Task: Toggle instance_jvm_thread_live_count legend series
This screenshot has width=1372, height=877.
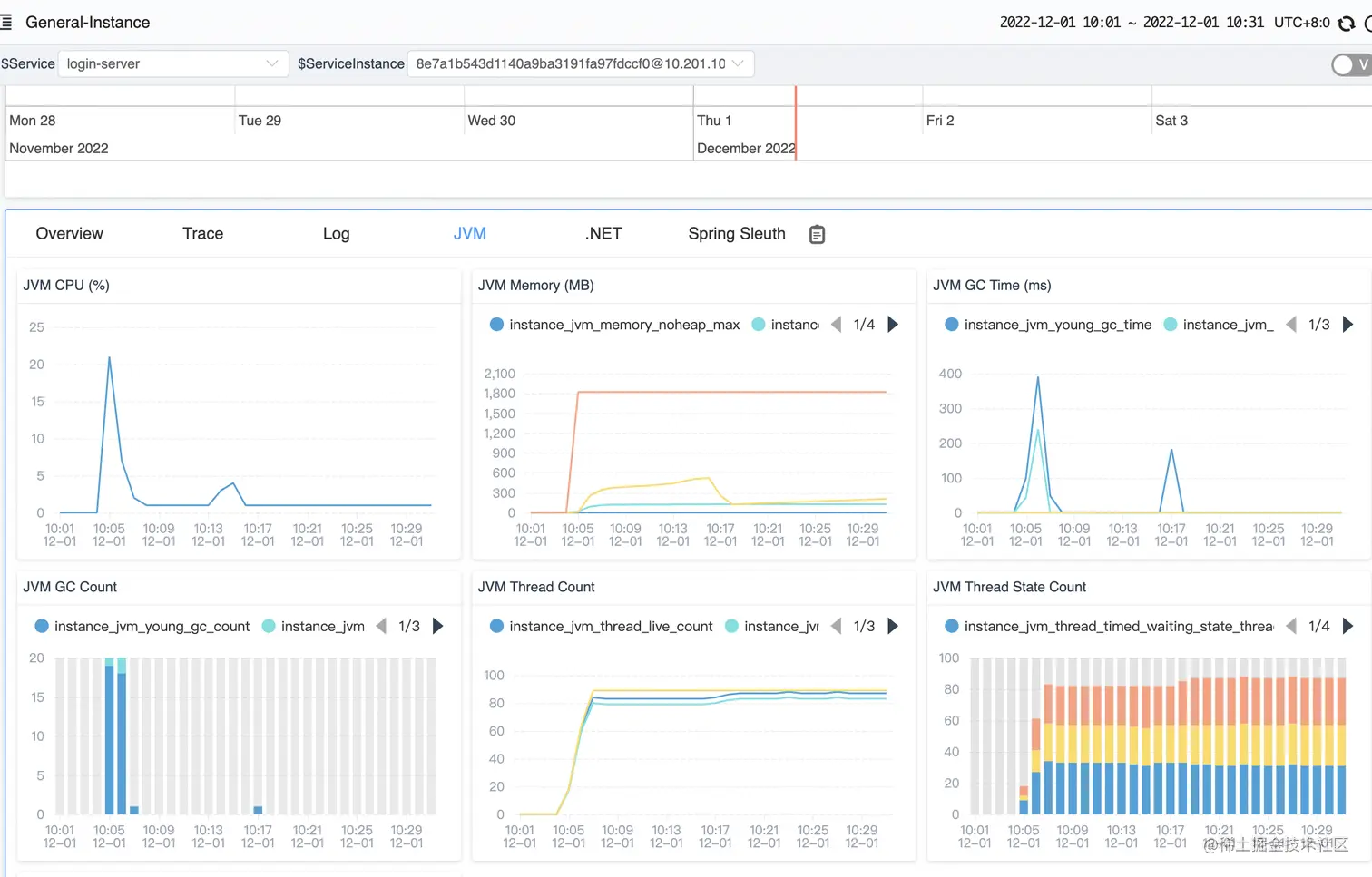Action: coord(601,626)
